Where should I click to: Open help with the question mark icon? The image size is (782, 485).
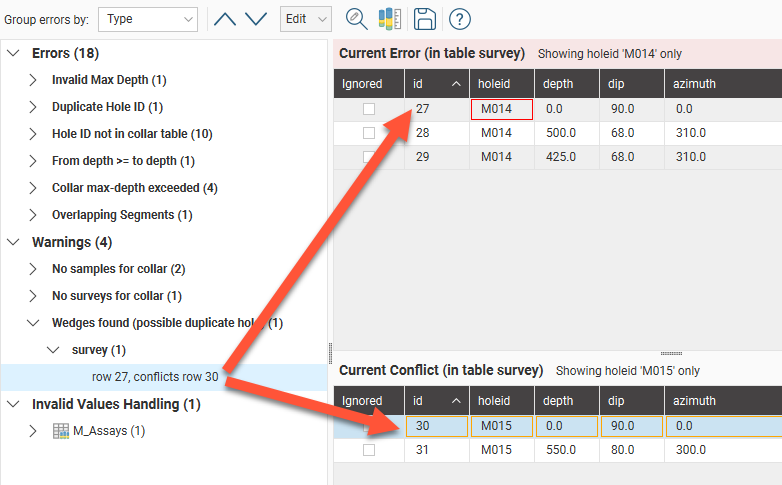[459, 19]
